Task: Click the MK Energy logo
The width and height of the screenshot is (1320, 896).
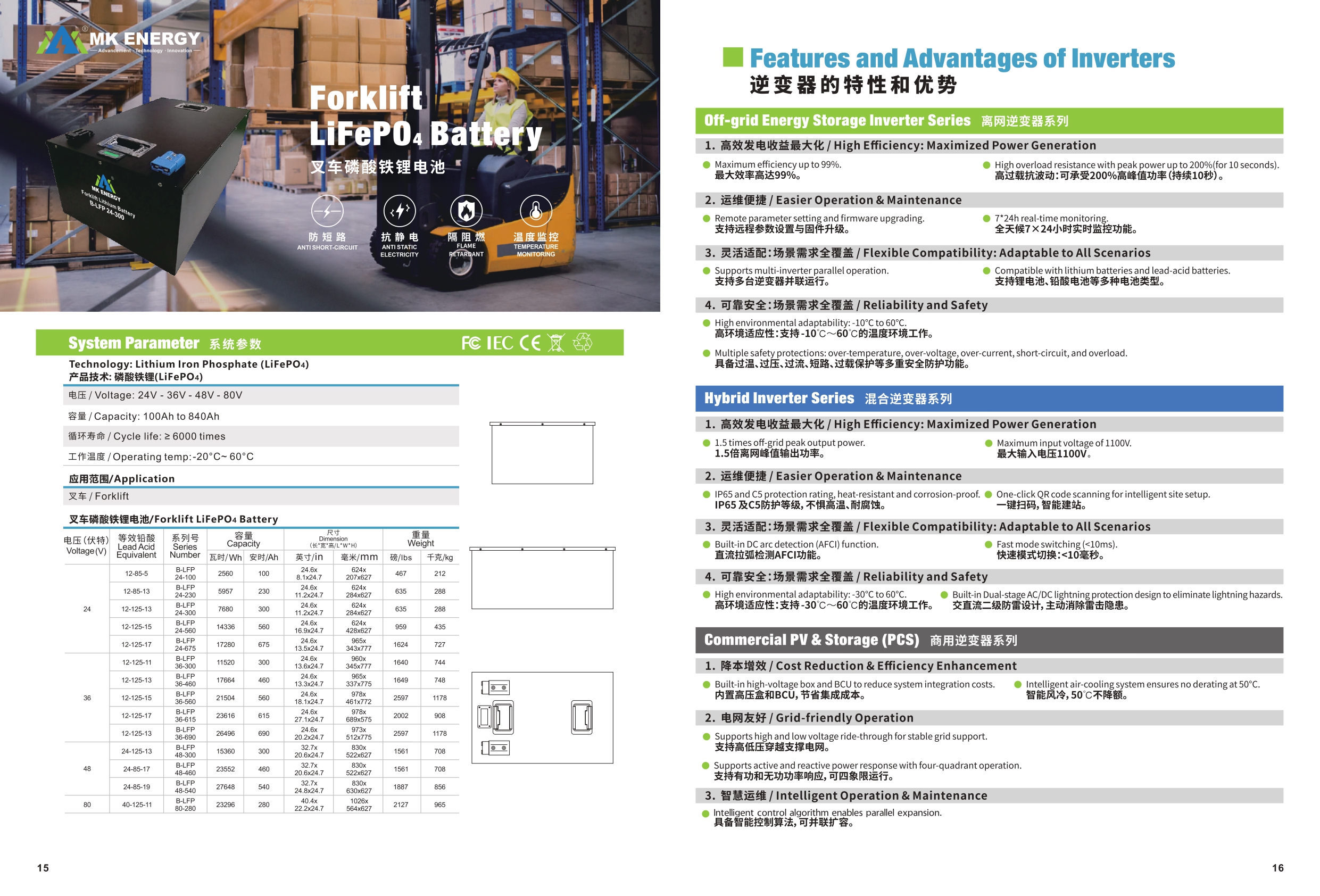Action: (118, 40)
